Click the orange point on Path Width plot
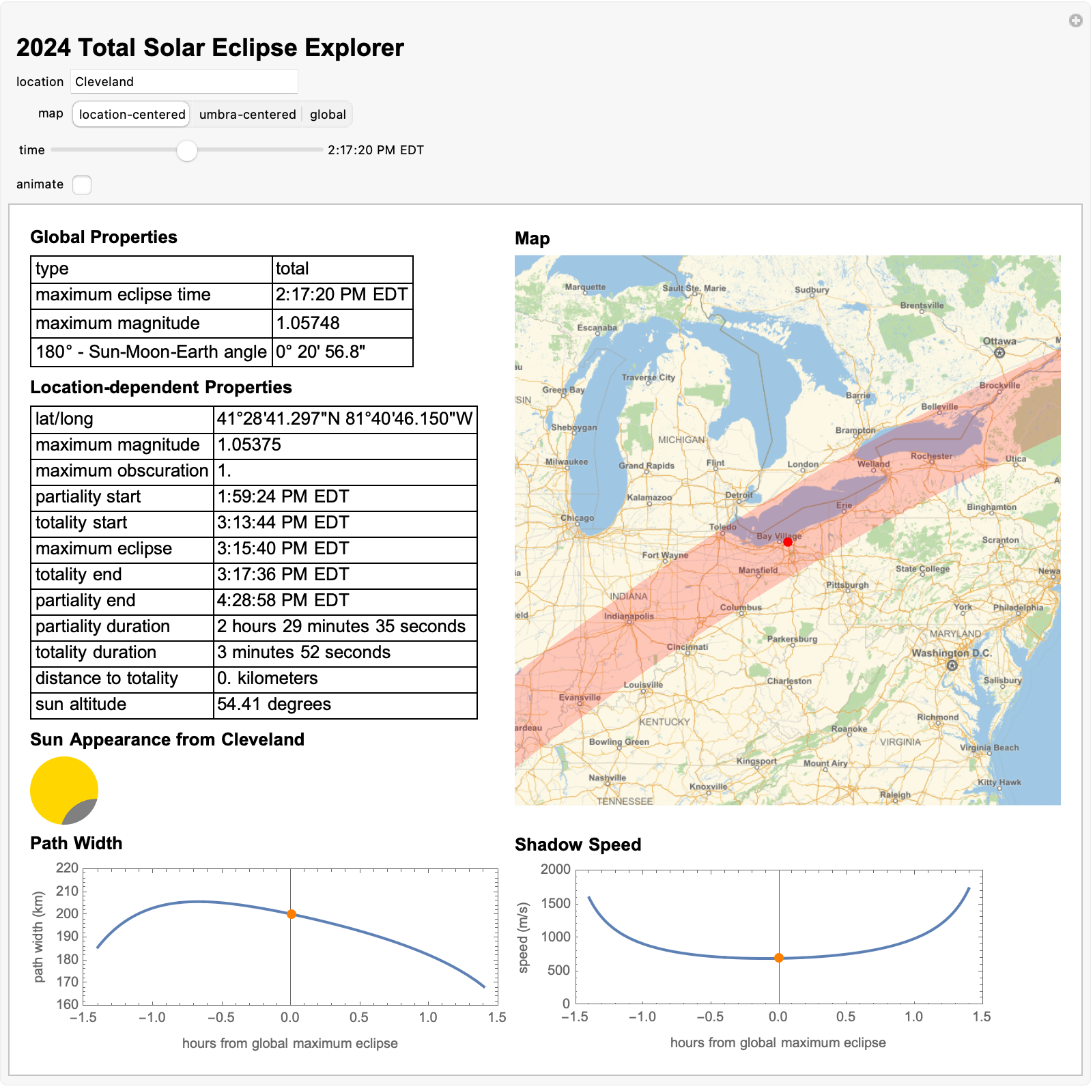 click(290, 912)
